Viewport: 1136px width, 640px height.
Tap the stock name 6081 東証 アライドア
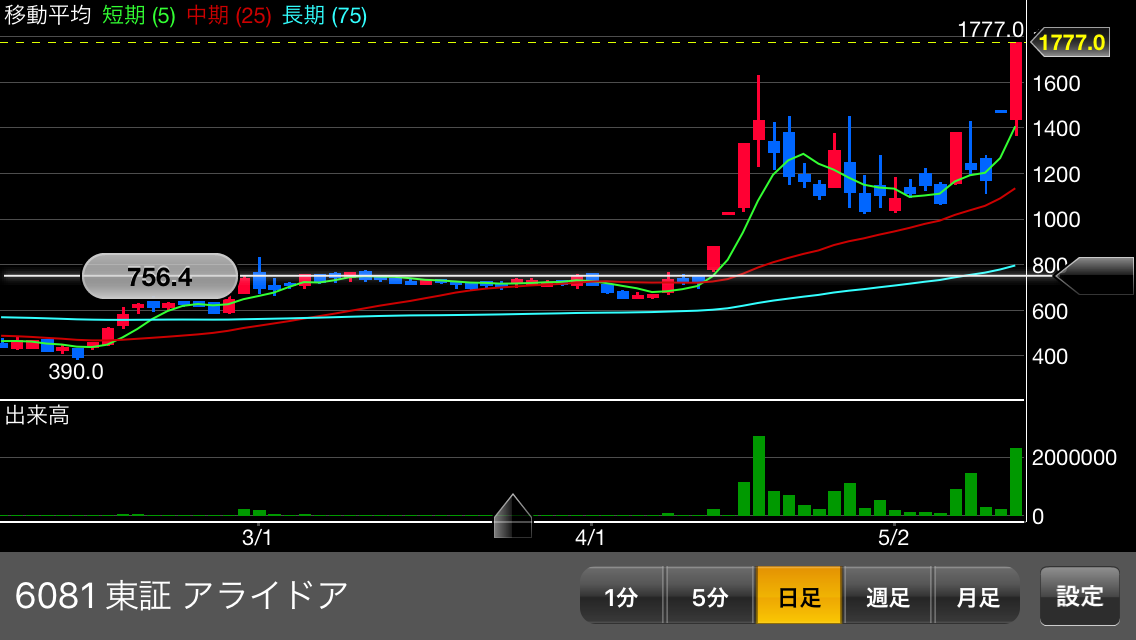(x=182, y=596)
